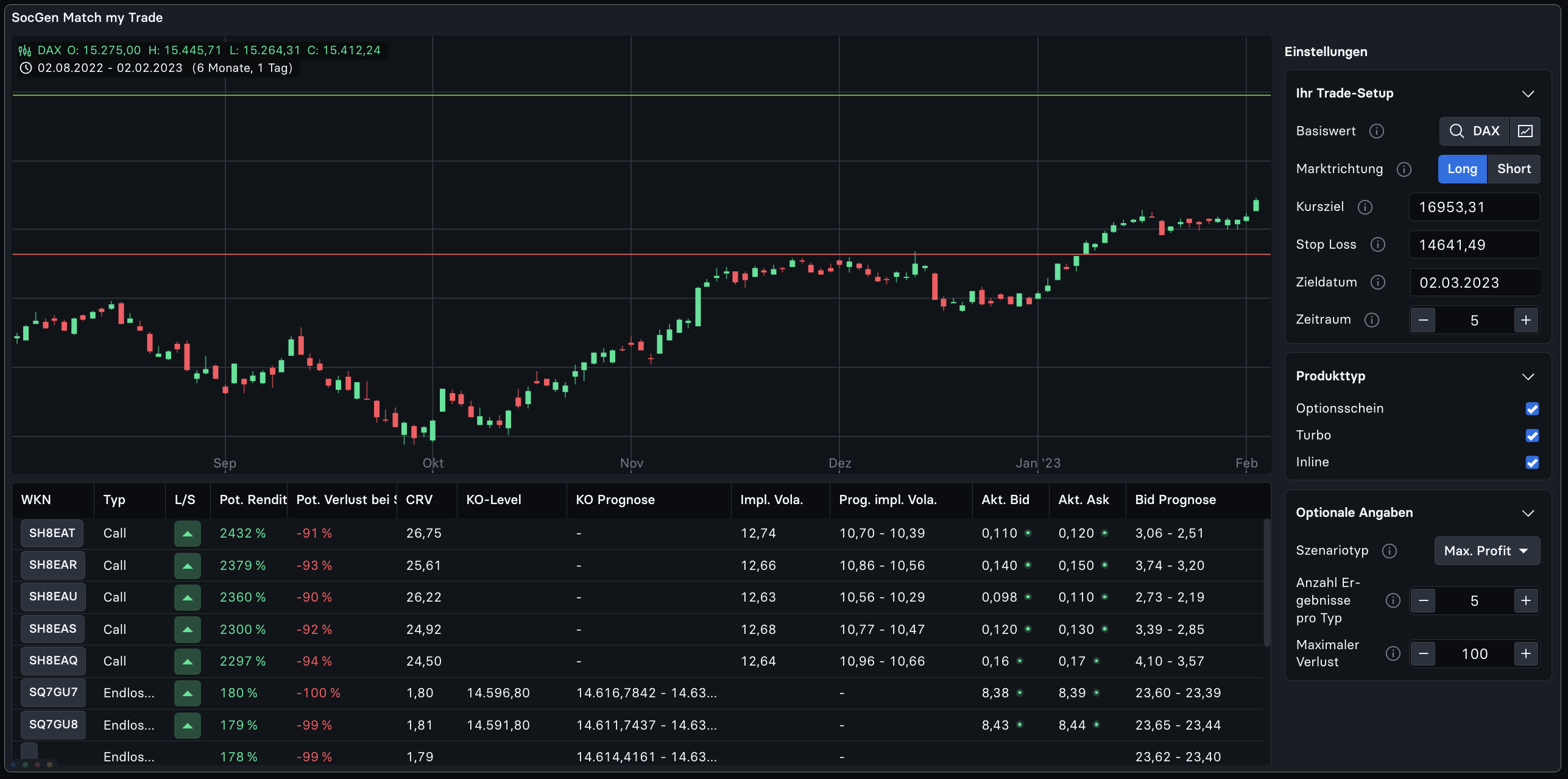Image resolution: width=1568 pixels, height=779 pixels.
Task: Click the green long arrow in row SH8EAU
Action: coord(188,597)
